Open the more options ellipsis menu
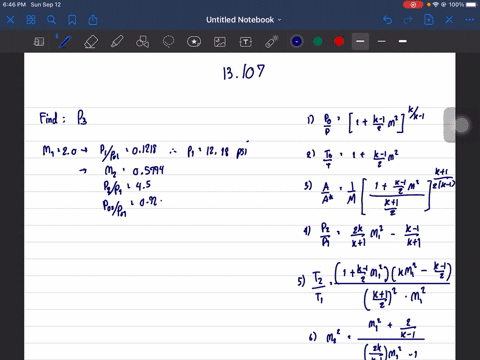Image resolution: width=480 pixels, height=360 pixels. [x=470, y=20]
